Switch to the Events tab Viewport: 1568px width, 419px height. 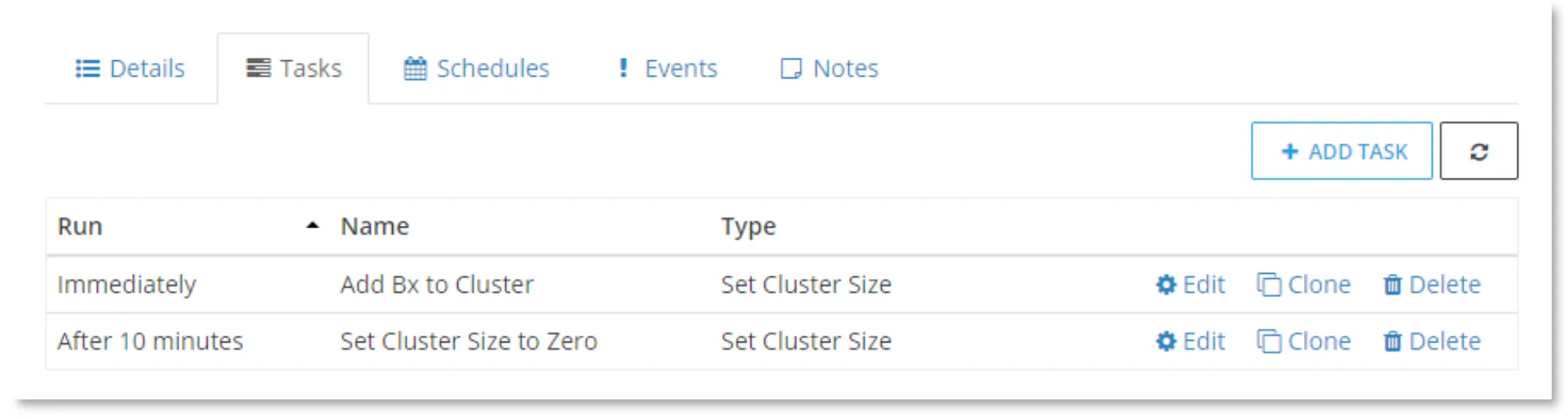point(667,68)
